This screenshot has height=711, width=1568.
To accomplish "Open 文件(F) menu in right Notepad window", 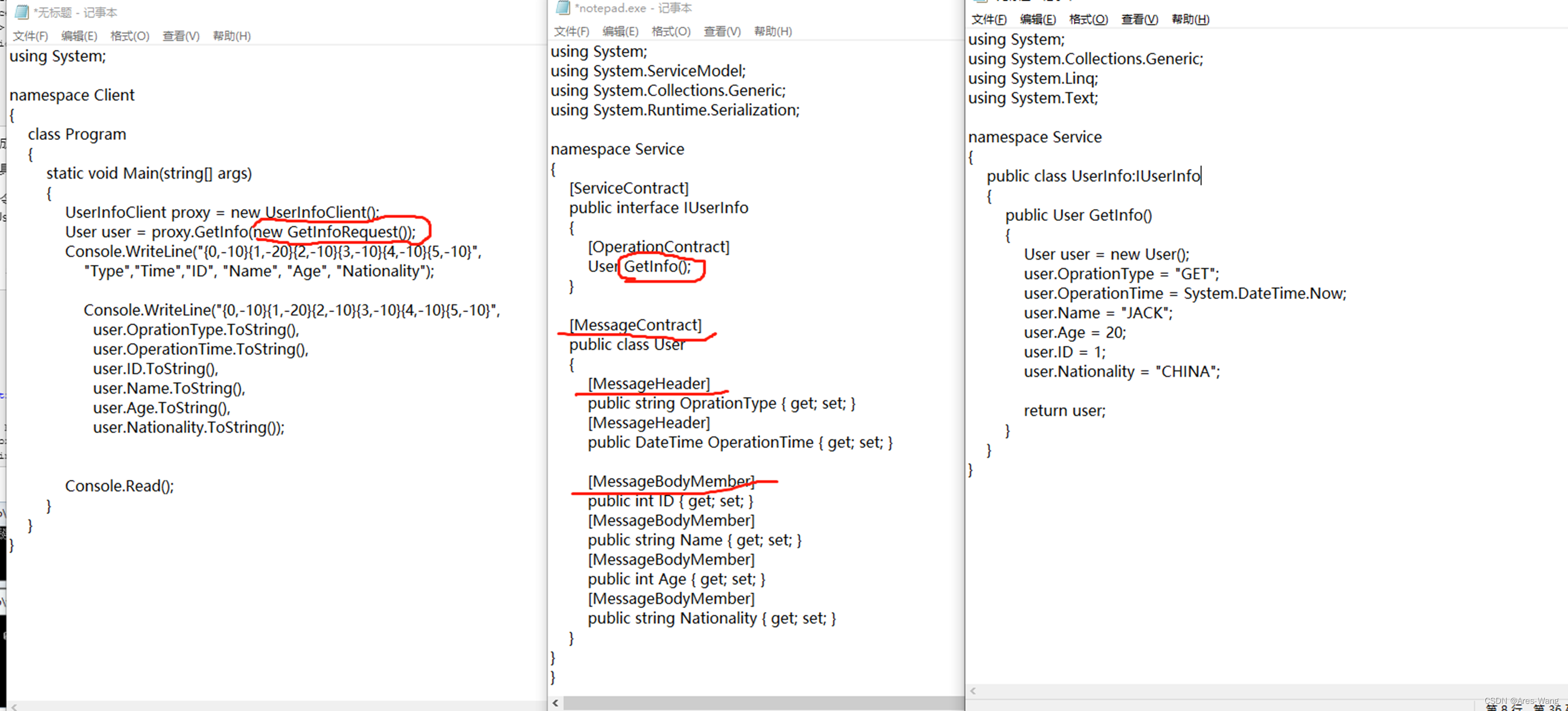I will point(989,20).
